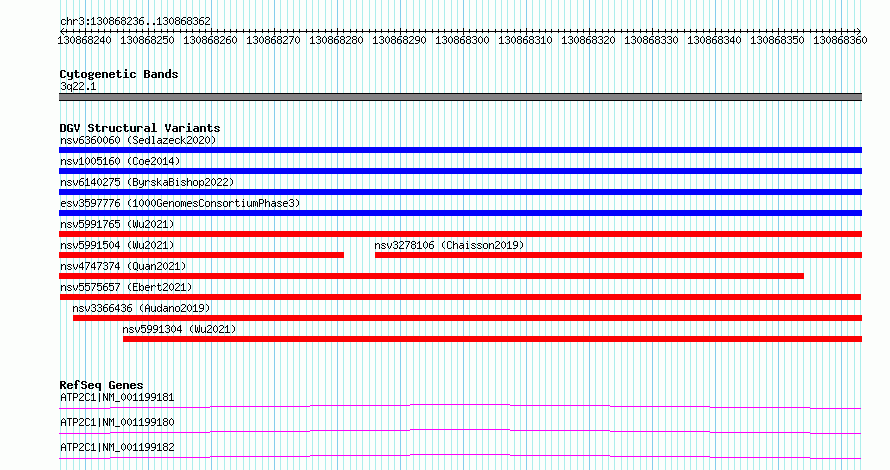Click ruler position 130868360
Screen dimensions: 890x470
pyautogui.click(x=840, y=40)
